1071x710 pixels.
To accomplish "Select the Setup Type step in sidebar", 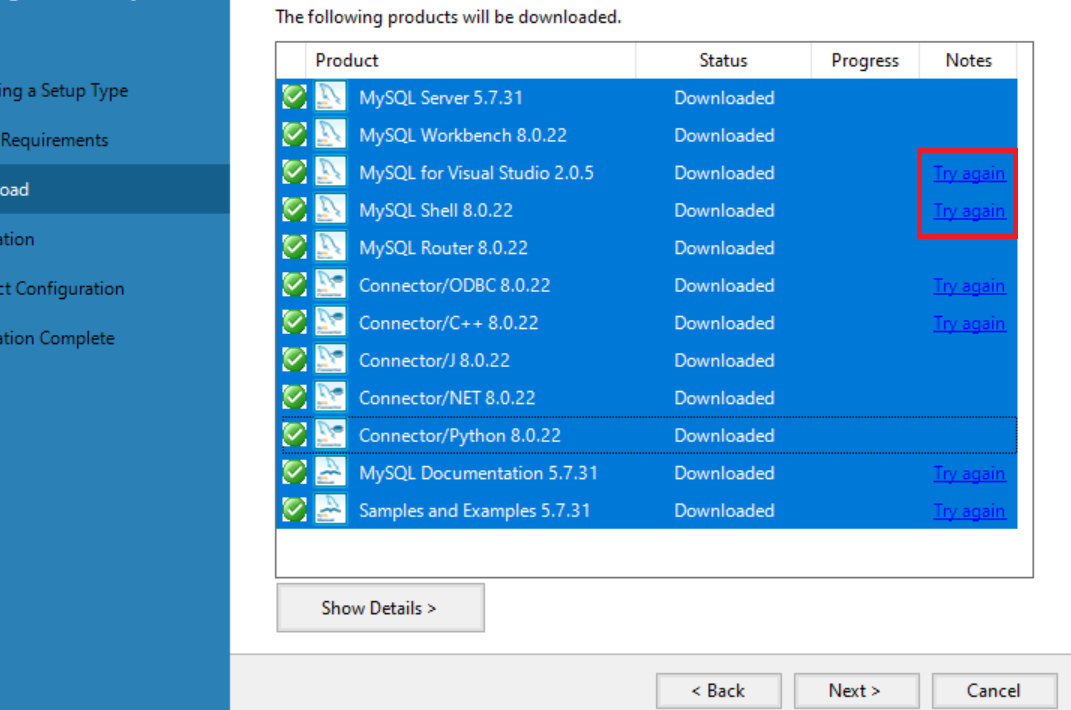I will coord(64,91).
